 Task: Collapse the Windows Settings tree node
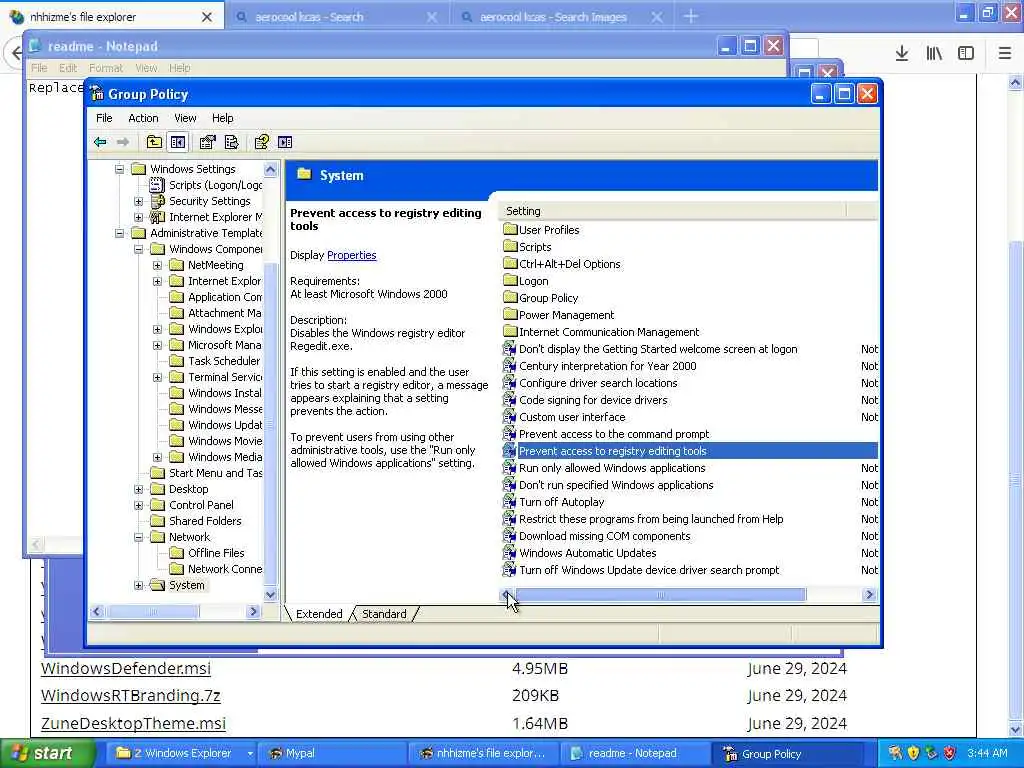point(120,169)
